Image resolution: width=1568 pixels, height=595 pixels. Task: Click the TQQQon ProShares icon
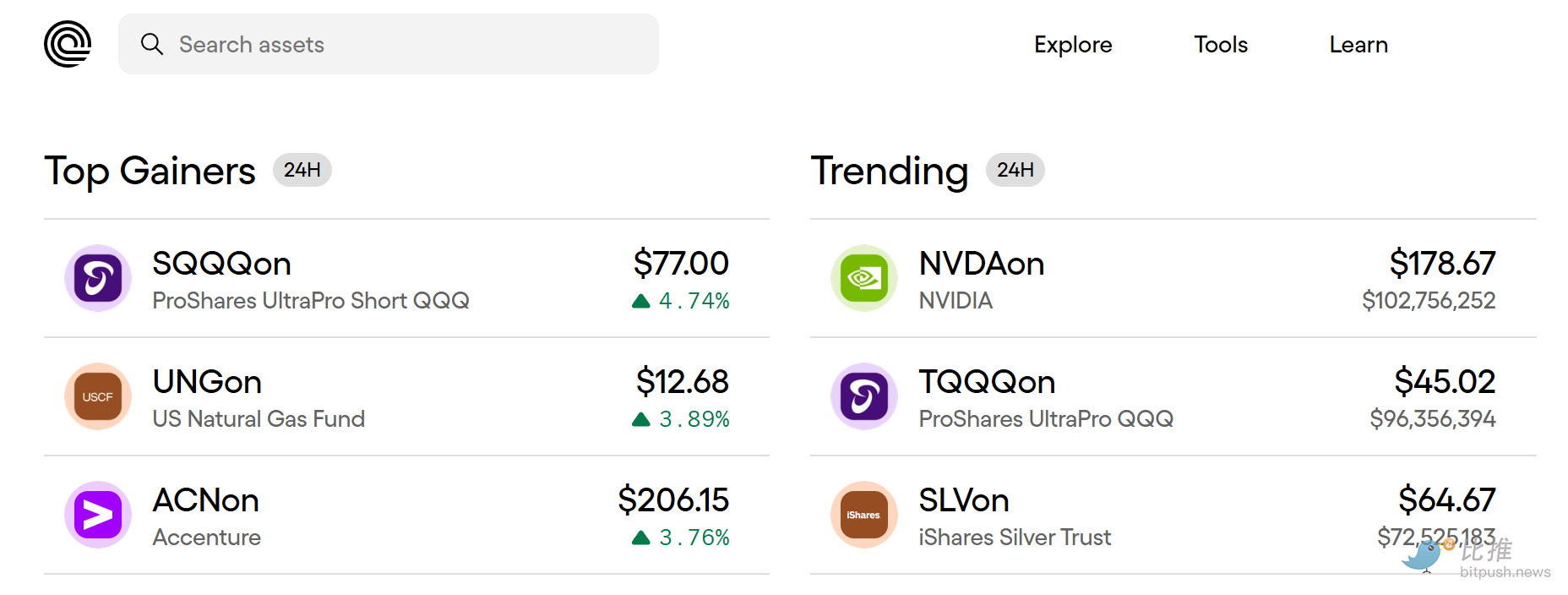pos(863,396)
